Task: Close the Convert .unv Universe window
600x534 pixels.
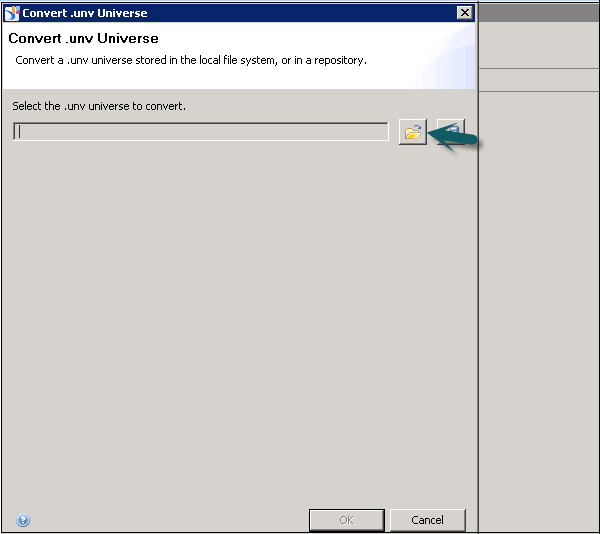Action: [465, 13]
